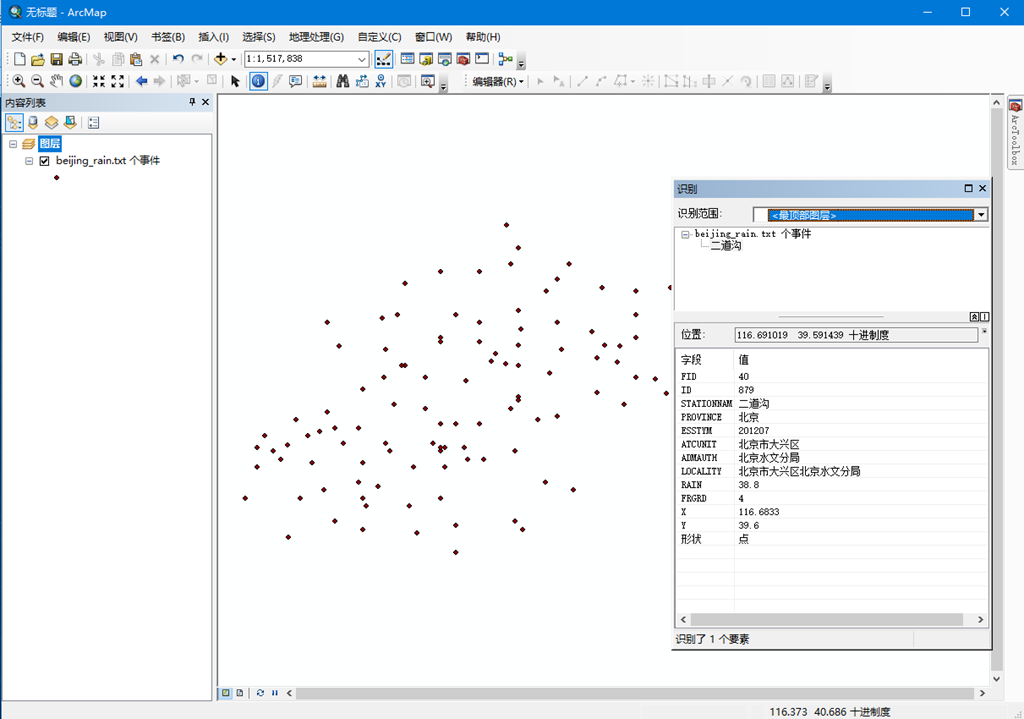The width and height of the screenshot is (1024, 719).
Task: Open ModelBuilder window icon
Action: tap(505, 59)
